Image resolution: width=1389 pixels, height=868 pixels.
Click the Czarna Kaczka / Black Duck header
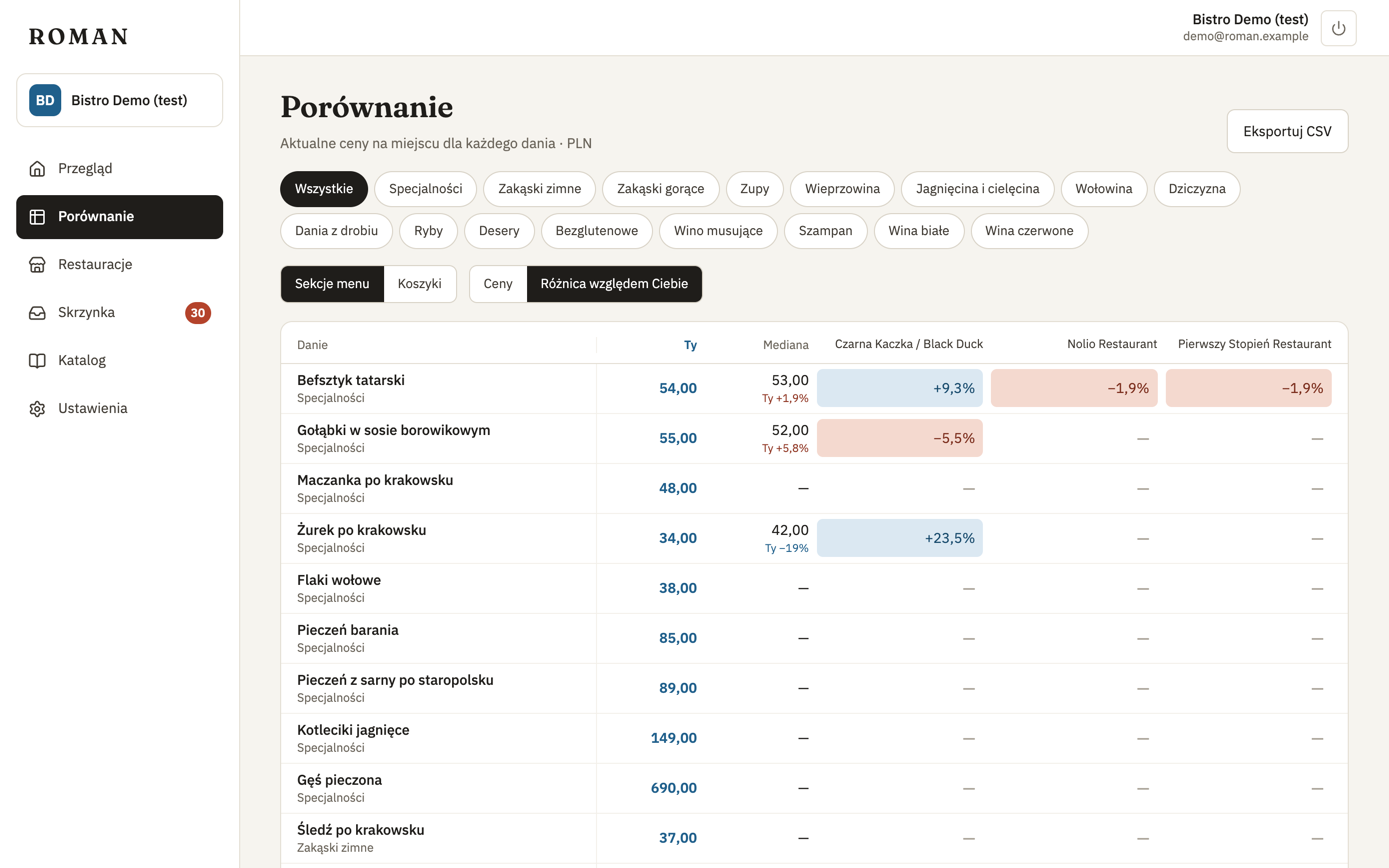909,344
